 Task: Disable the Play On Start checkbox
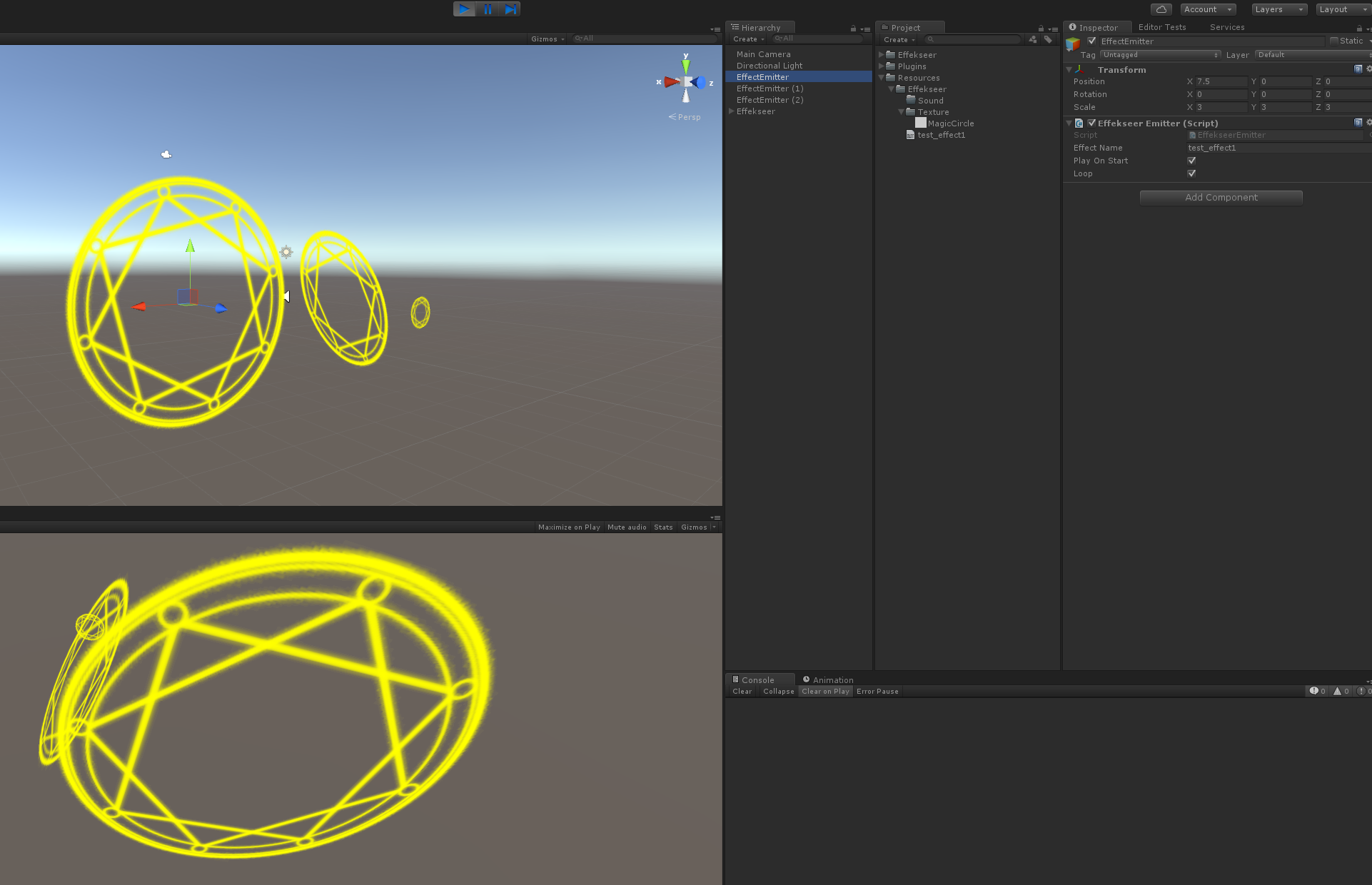point(1191,160)
